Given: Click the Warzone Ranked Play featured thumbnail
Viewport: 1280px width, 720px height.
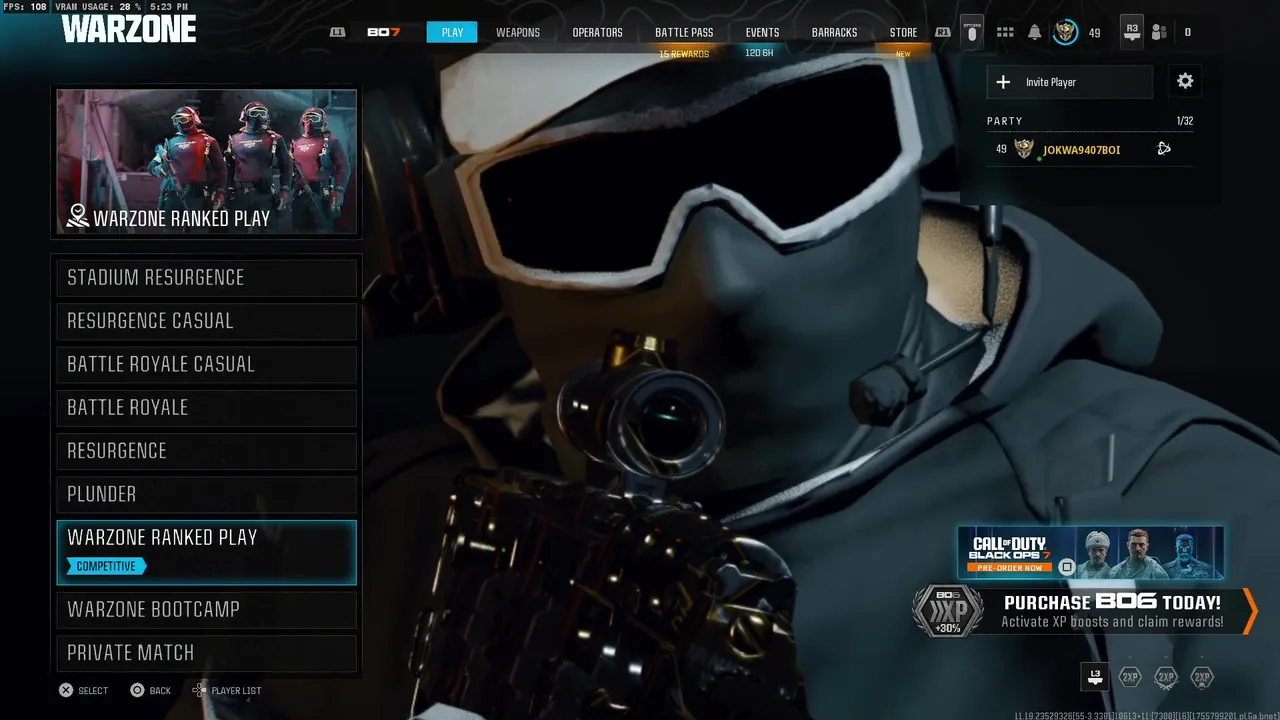Looking at the screenshot, I should click(x=206, y=162).
